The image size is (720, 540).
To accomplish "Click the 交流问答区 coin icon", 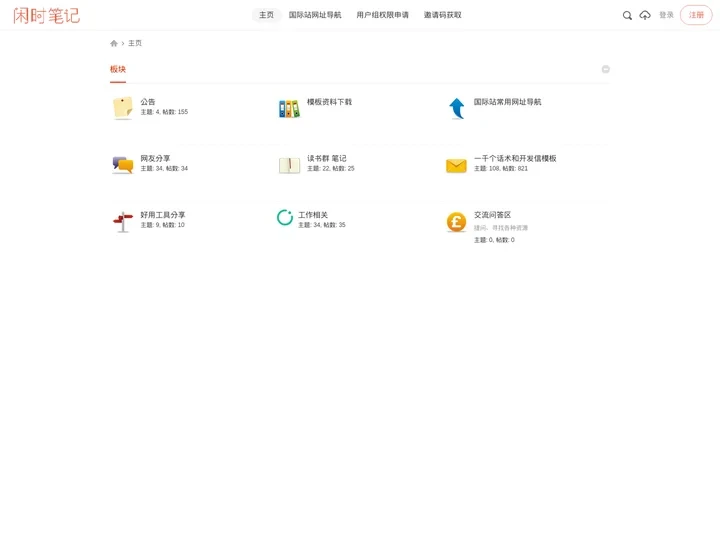I will coord(456,222).
